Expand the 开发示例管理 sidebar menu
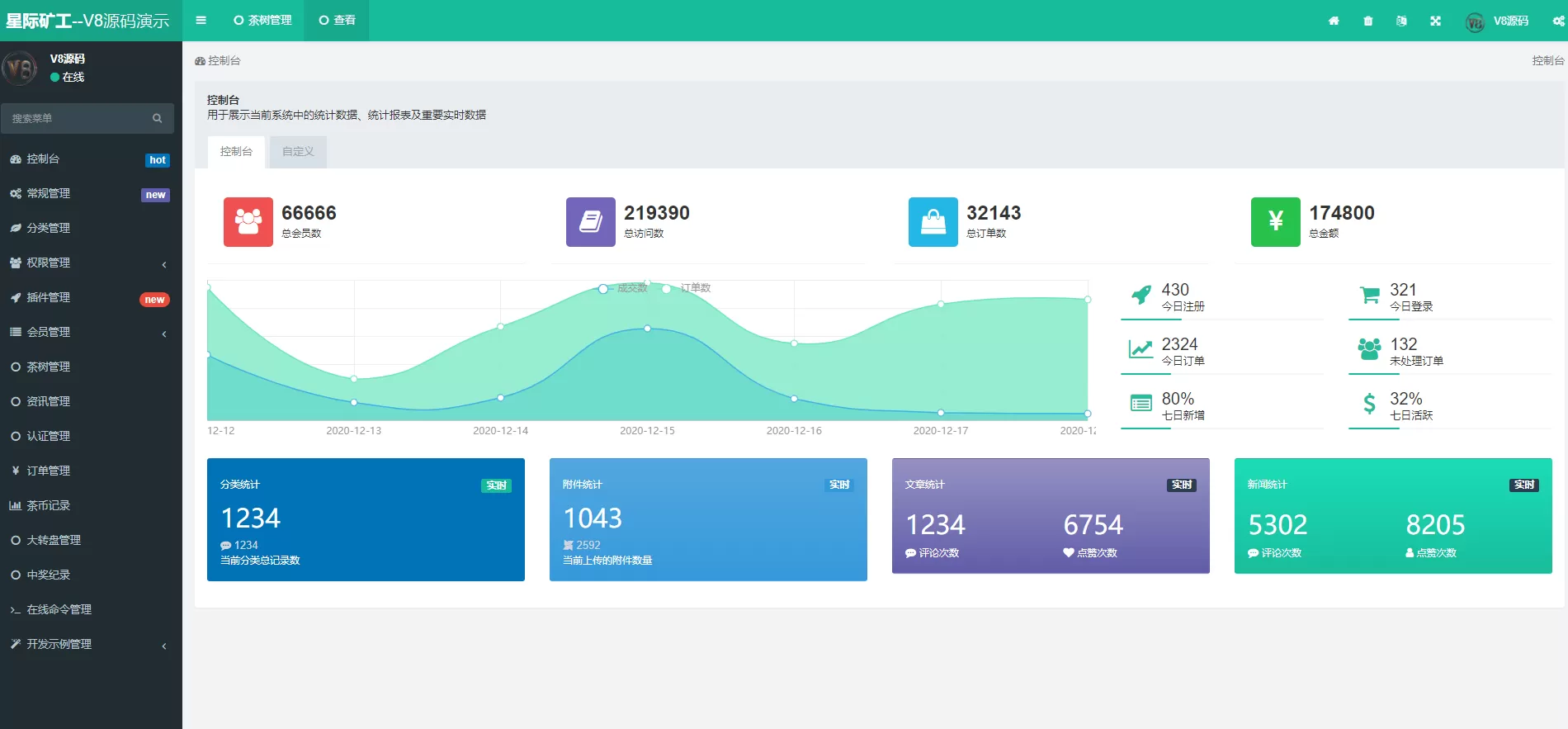 91,644
